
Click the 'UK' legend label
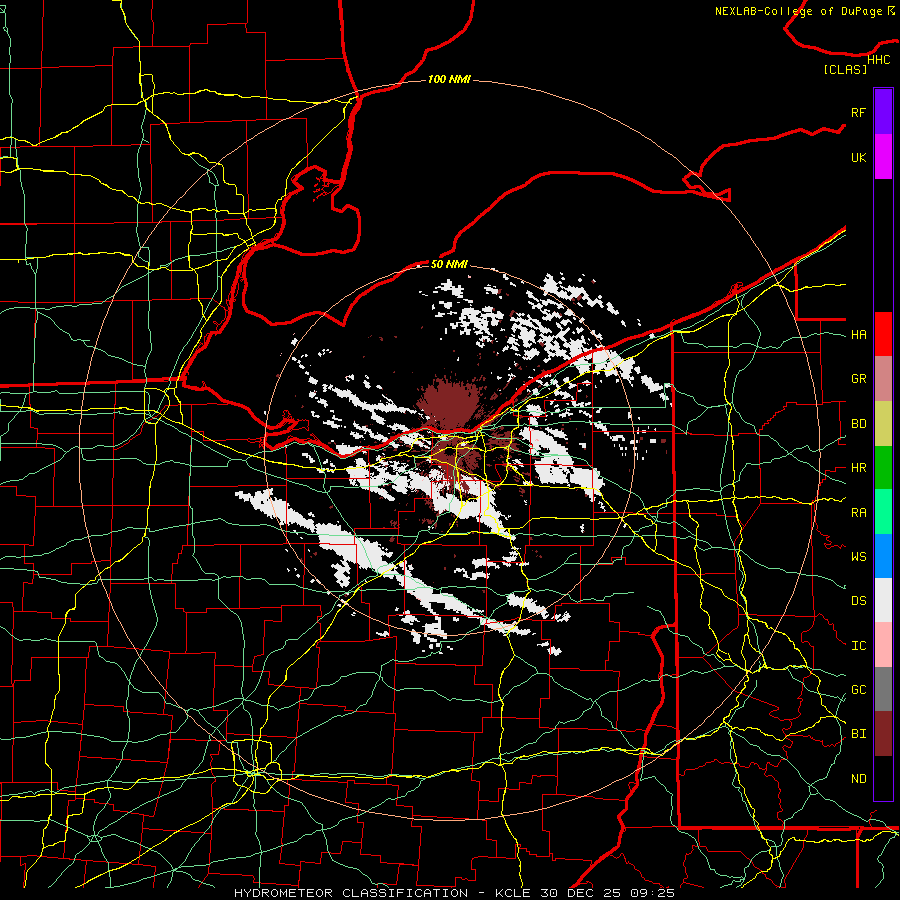(859, 157)
